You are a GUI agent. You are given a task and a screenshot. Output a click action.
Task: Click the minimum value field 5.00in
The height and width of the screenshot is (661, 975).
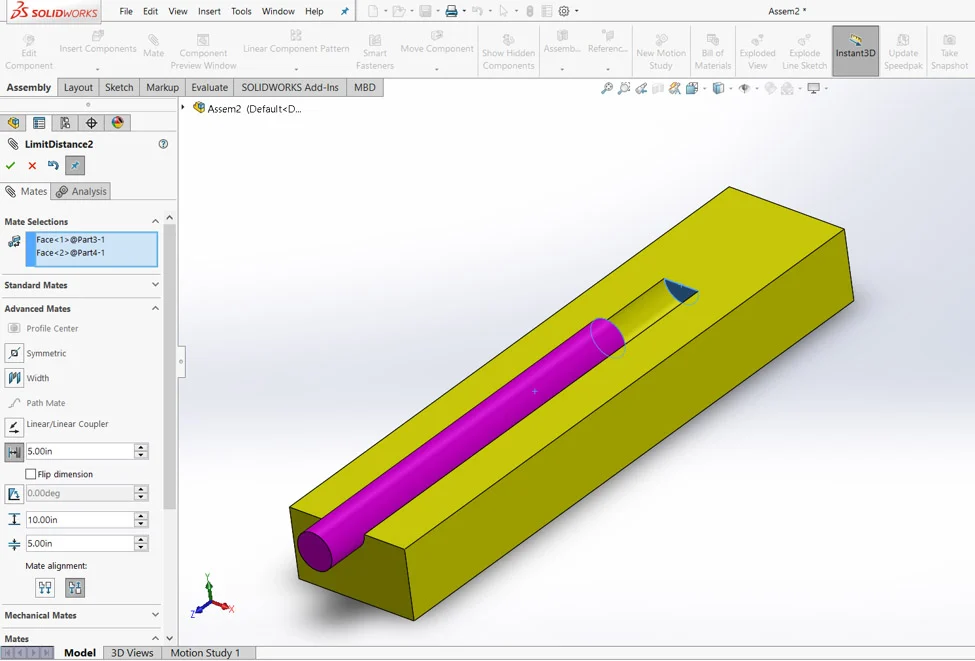point(80,543)
